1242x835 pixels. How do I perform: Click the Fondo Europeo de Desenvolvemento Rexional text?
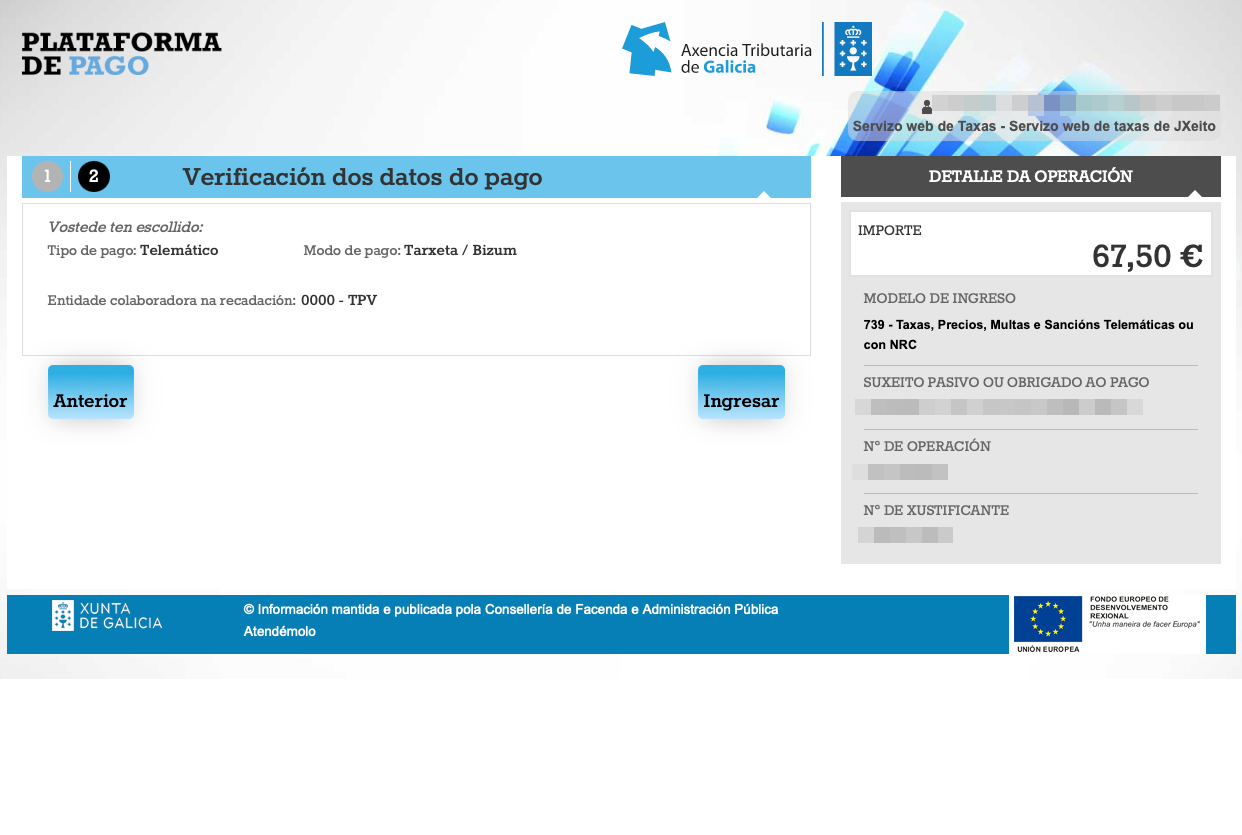1128,607
